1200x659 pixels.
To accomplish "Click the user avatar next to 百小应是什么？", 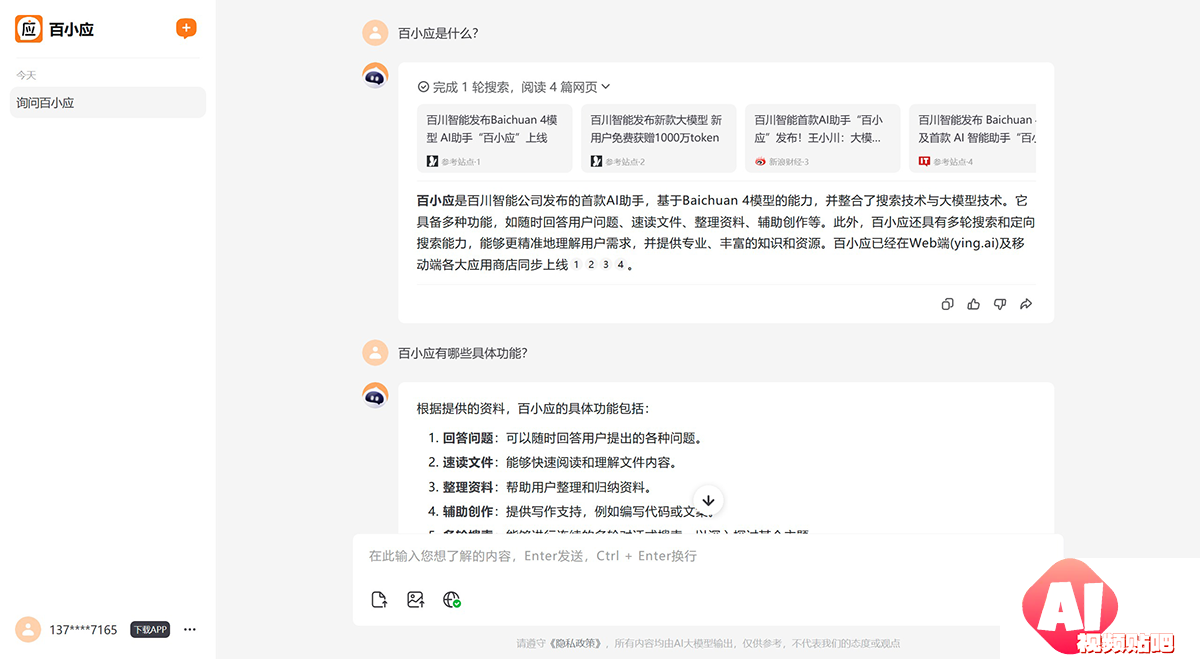I will [x=375, y=33].
